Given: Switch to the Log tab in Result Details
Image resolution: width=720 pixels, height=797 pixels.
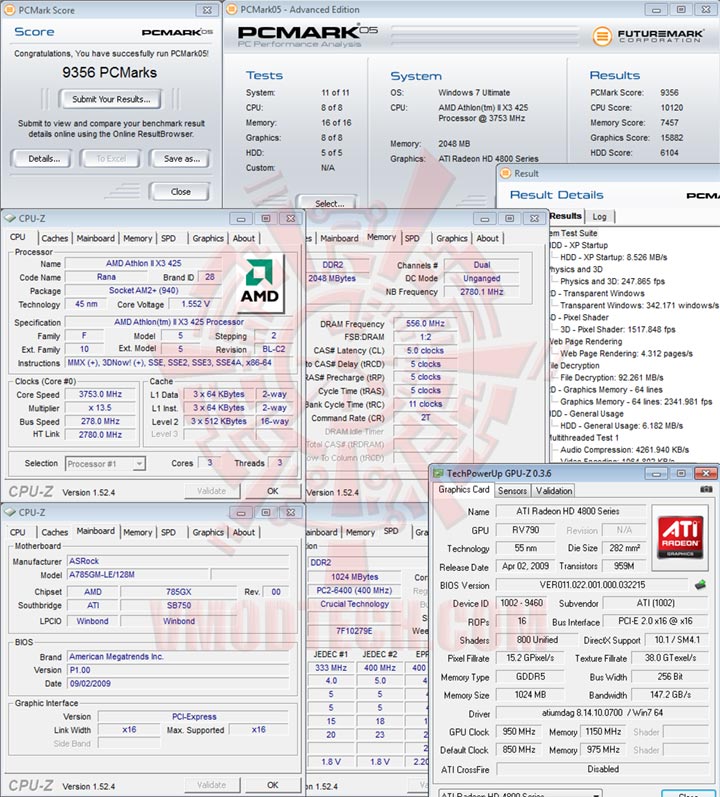Looking at the screenshot, I should pos(600,217).
